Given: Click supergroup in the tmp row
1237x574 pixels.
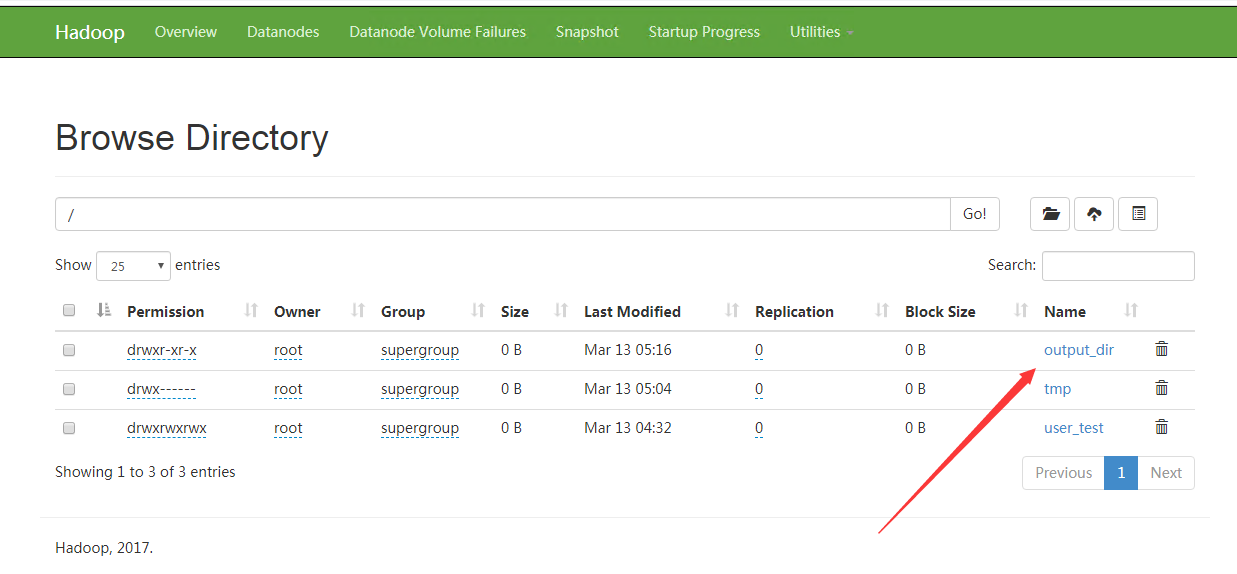Looking at the screenshot, I should point(420,389).
